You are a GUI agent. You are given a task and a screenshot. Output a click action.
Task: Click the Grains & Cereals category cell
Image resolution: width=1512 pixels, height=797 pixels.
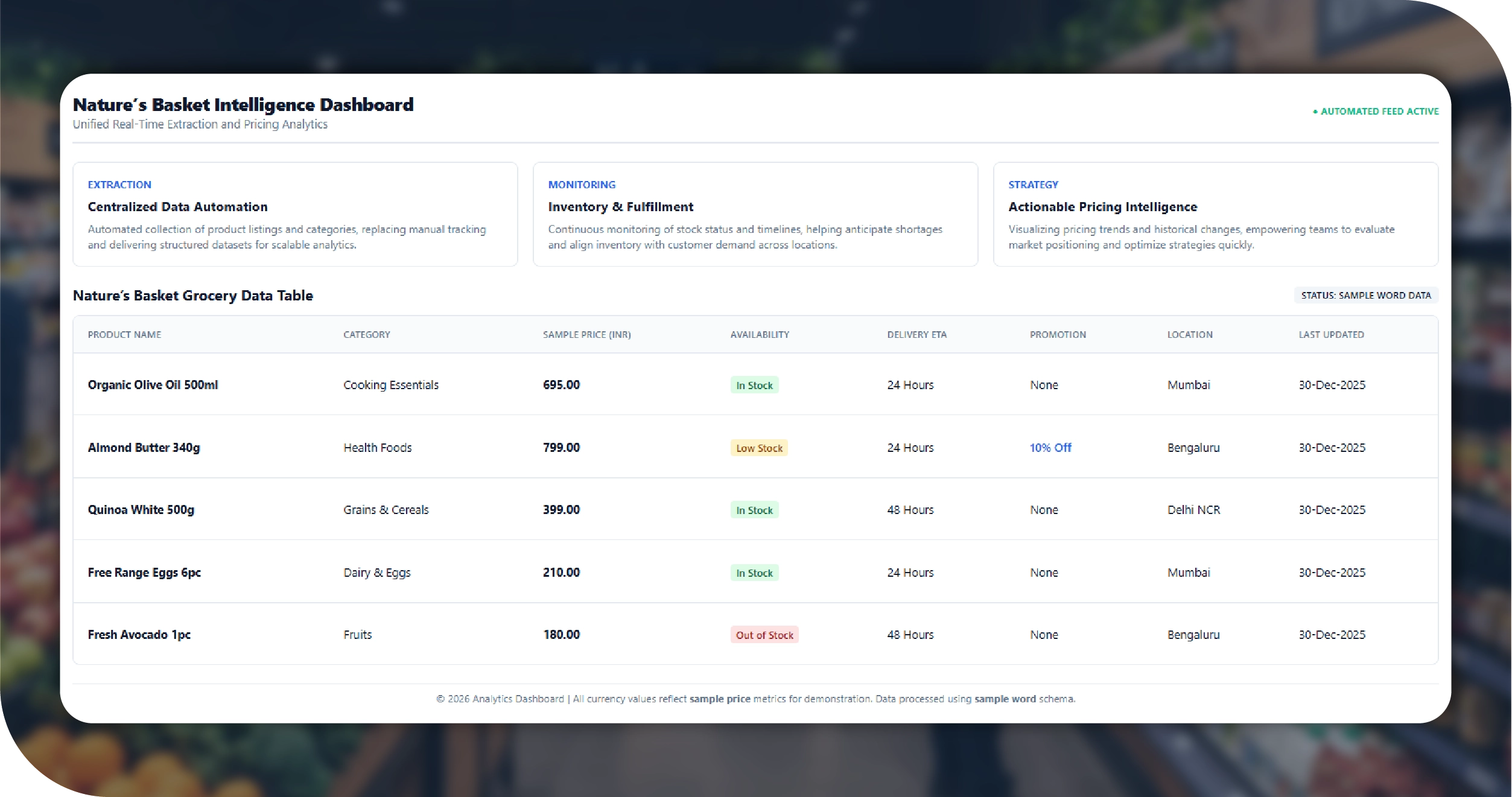click(386, 510)
